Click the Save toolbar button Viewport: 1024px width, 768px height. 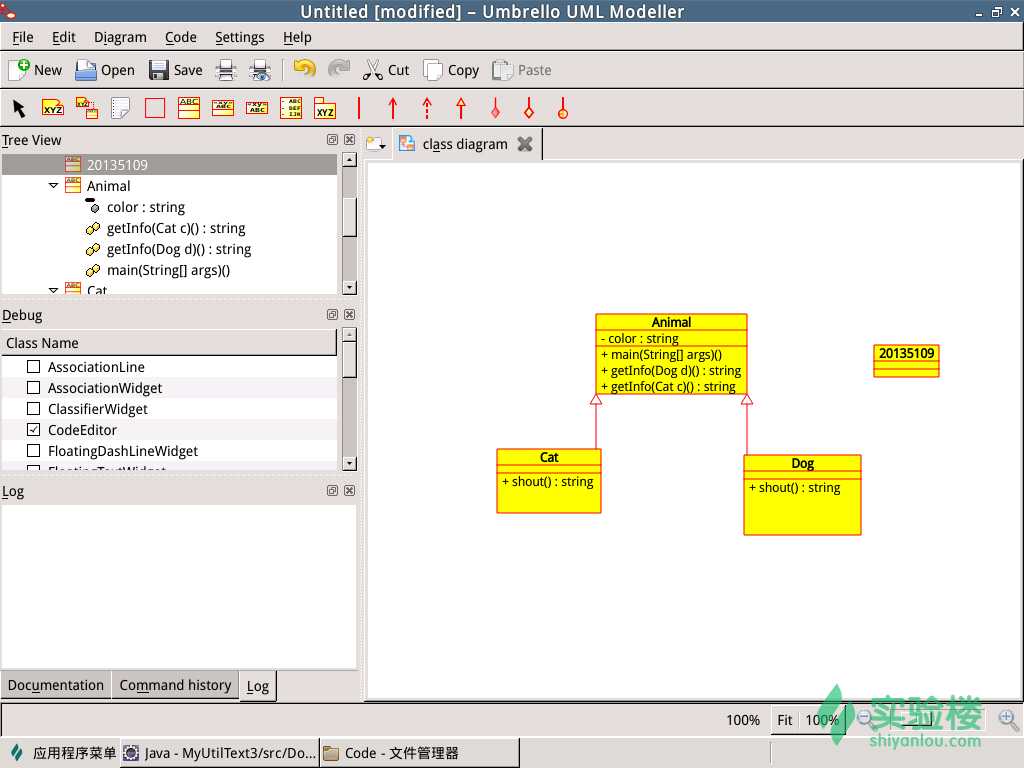pyautogui.click(x=176, y=69)
